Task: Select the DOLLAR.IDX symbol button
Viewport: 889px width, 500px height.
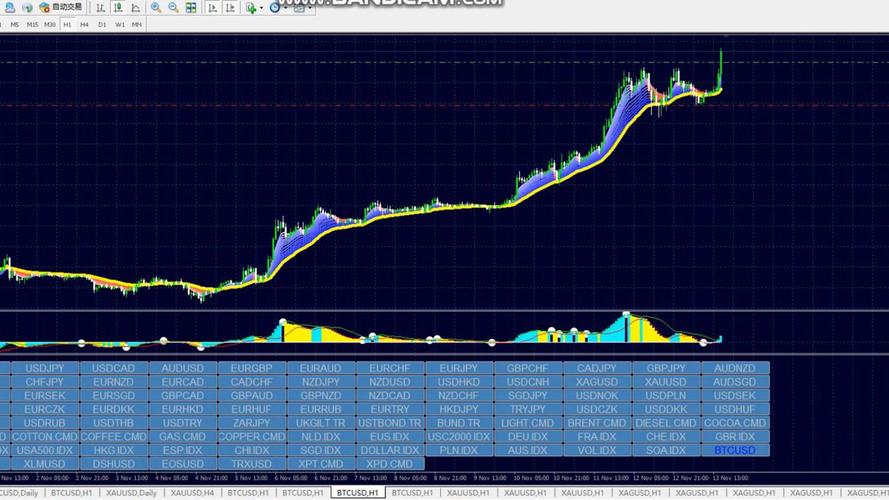Action: 390,450
